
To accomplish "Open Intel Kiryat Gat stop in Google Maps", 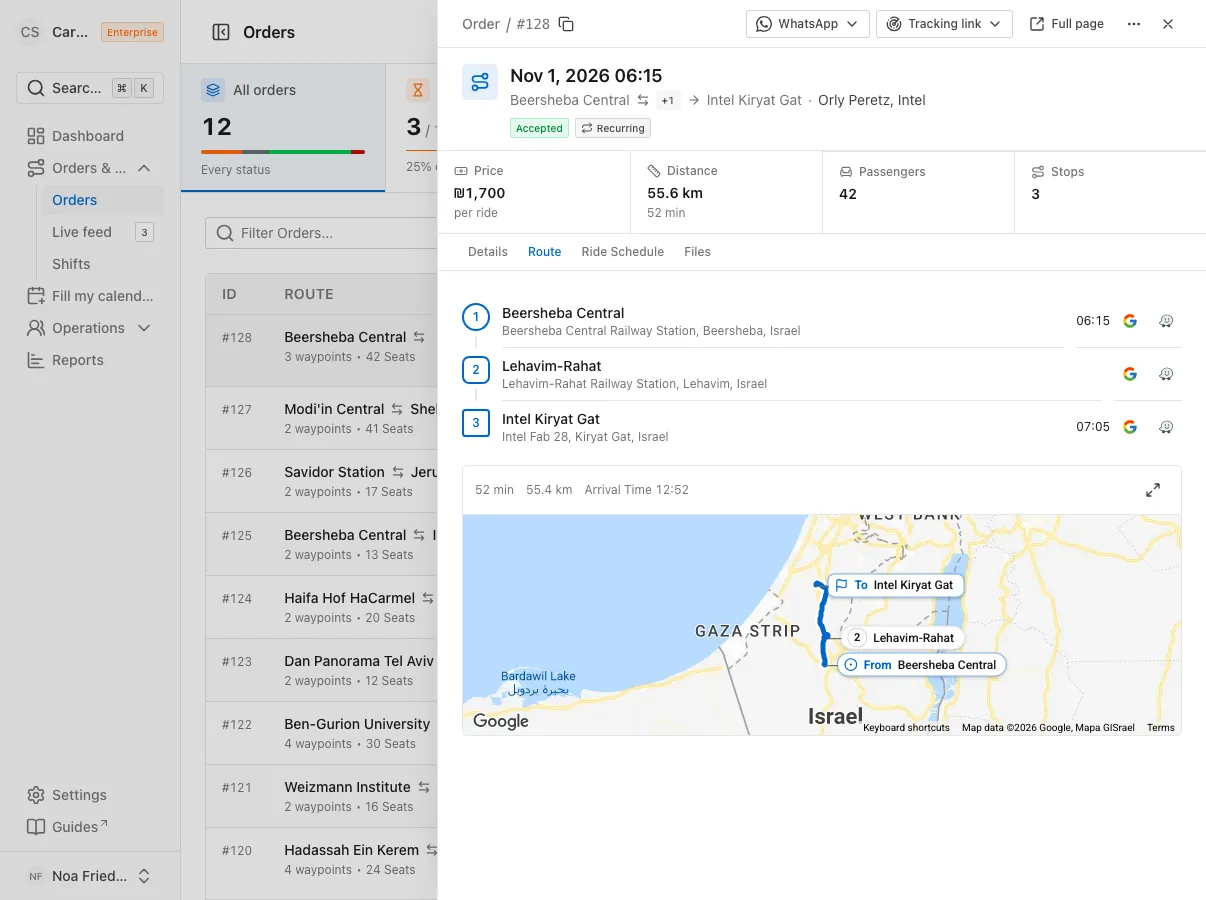I will pyautogui.click(x=1130, y=427).
